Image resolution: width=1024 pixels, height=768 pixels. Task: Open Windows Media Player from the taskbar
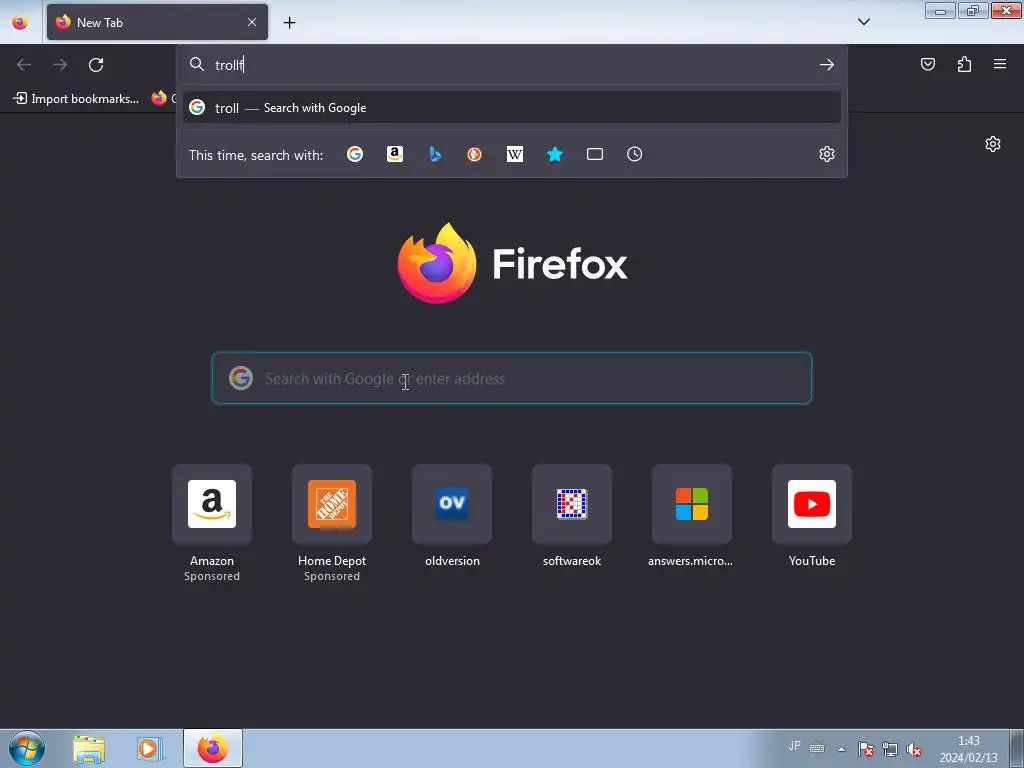148,749
